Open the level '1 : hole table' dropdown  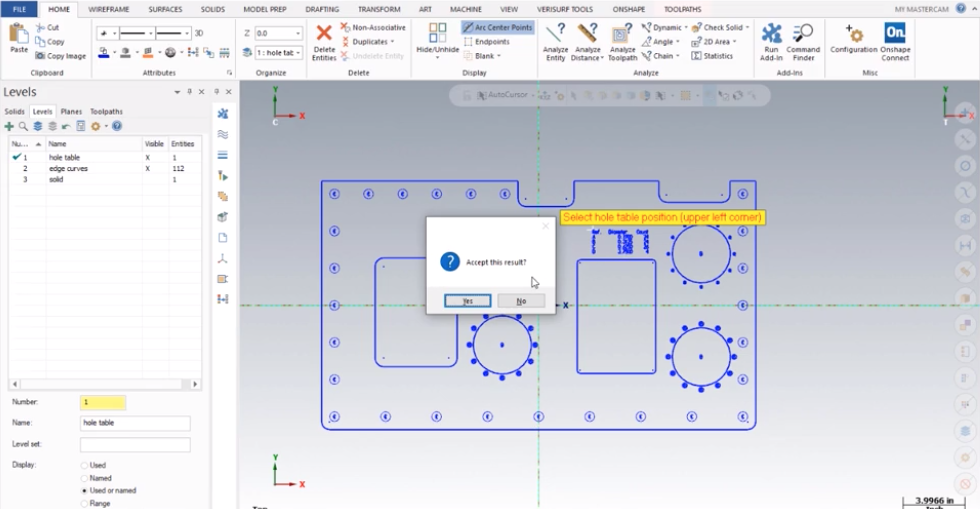[x=298, y=53]
